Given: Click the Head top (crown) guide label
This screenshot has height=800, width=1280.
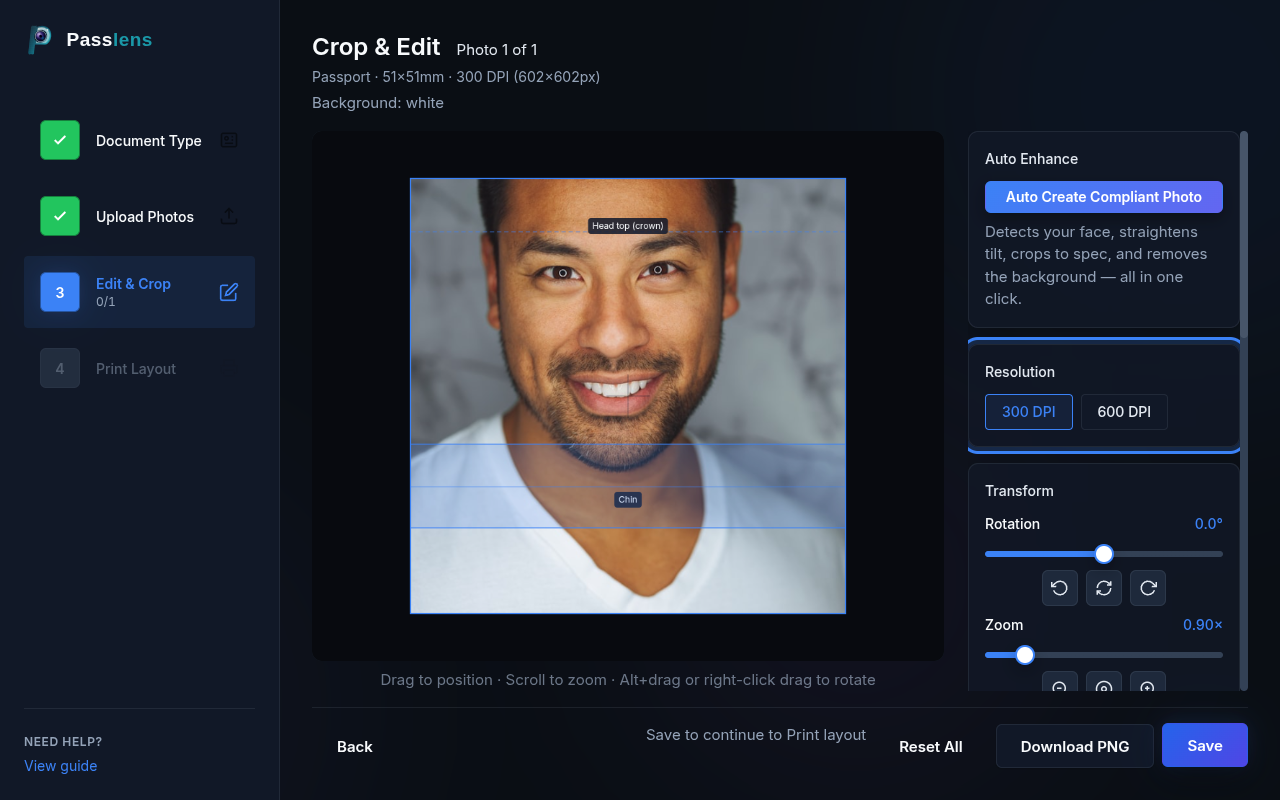Looking at the screenshot, I should pyautogui.click(x=627, y=226).
